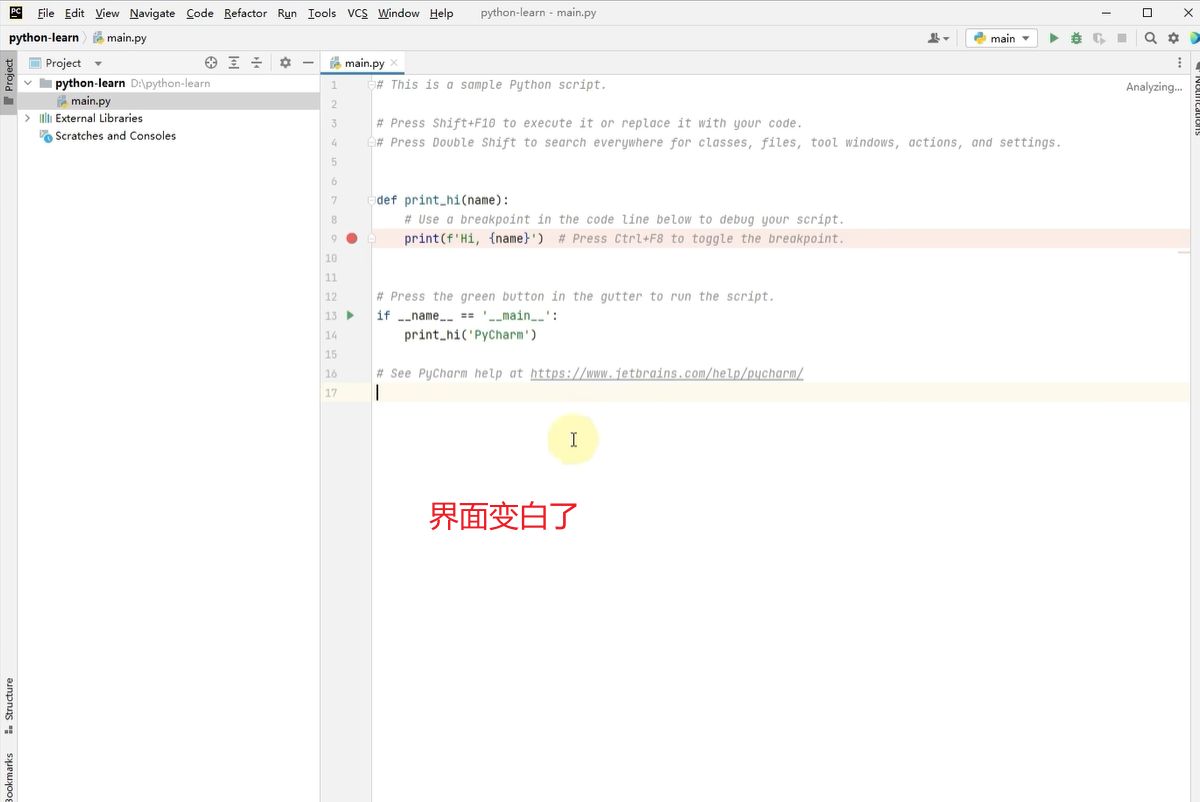
Task: Open the jetbrains.com PyCharm help link
Action: [x=666, y=374]
